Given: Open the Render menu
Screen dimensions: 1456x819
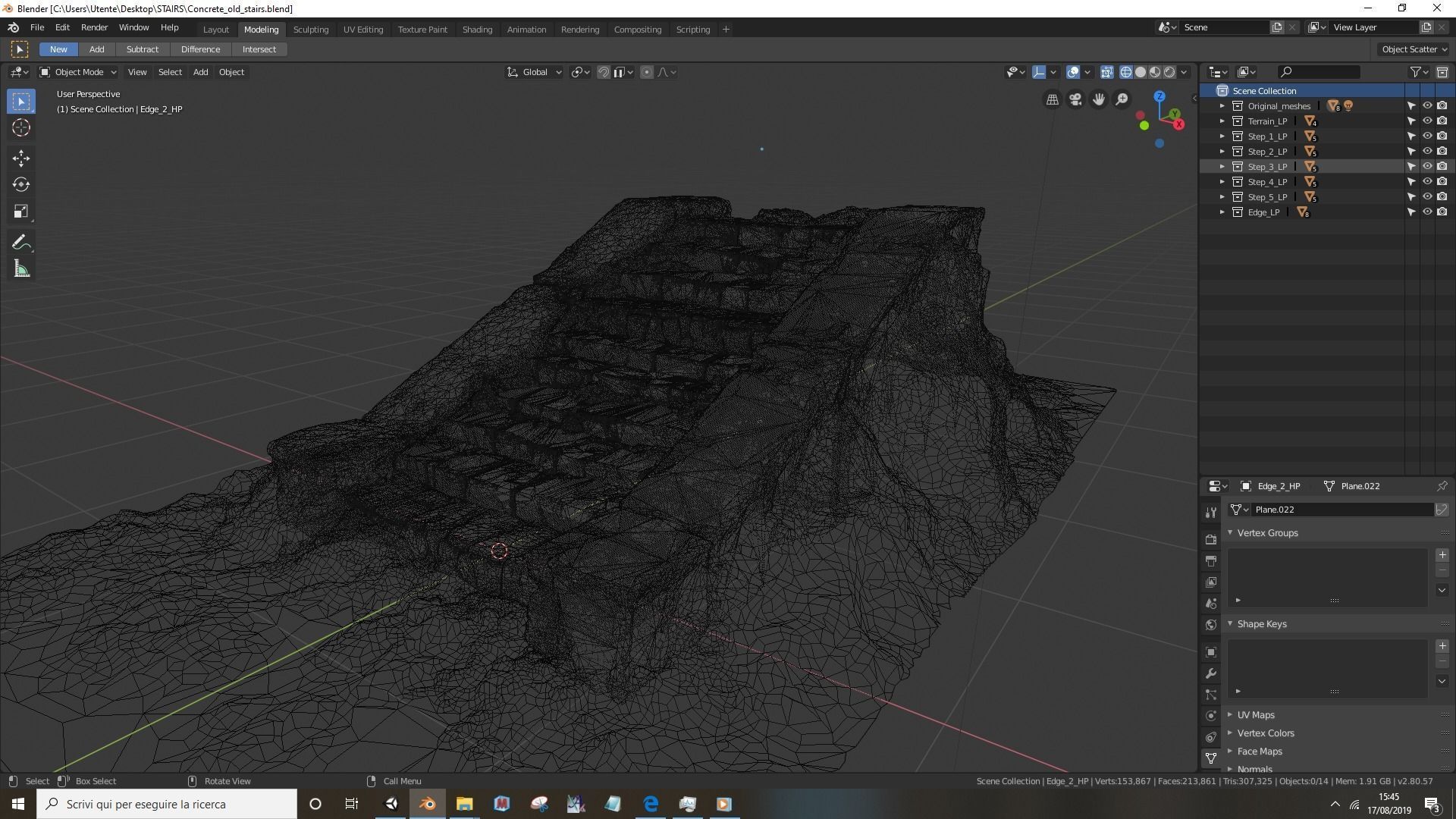Looking at the screenshot, I should (94, 27).
